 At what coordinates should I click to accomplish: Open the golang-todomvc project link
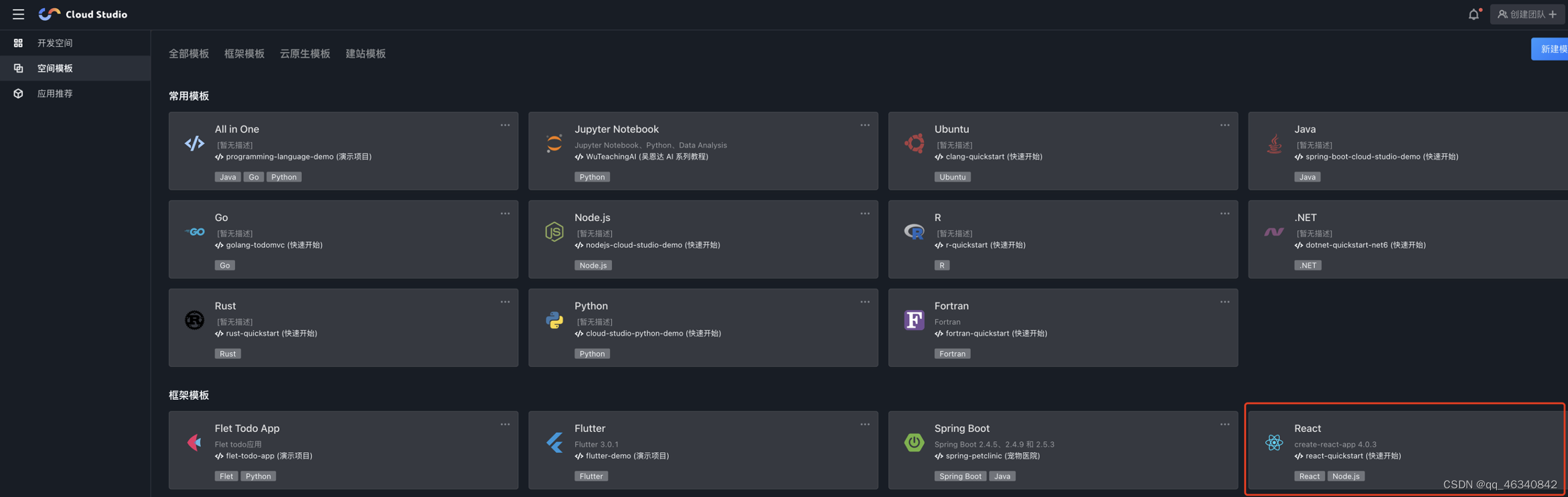click(x=268, y=245)
